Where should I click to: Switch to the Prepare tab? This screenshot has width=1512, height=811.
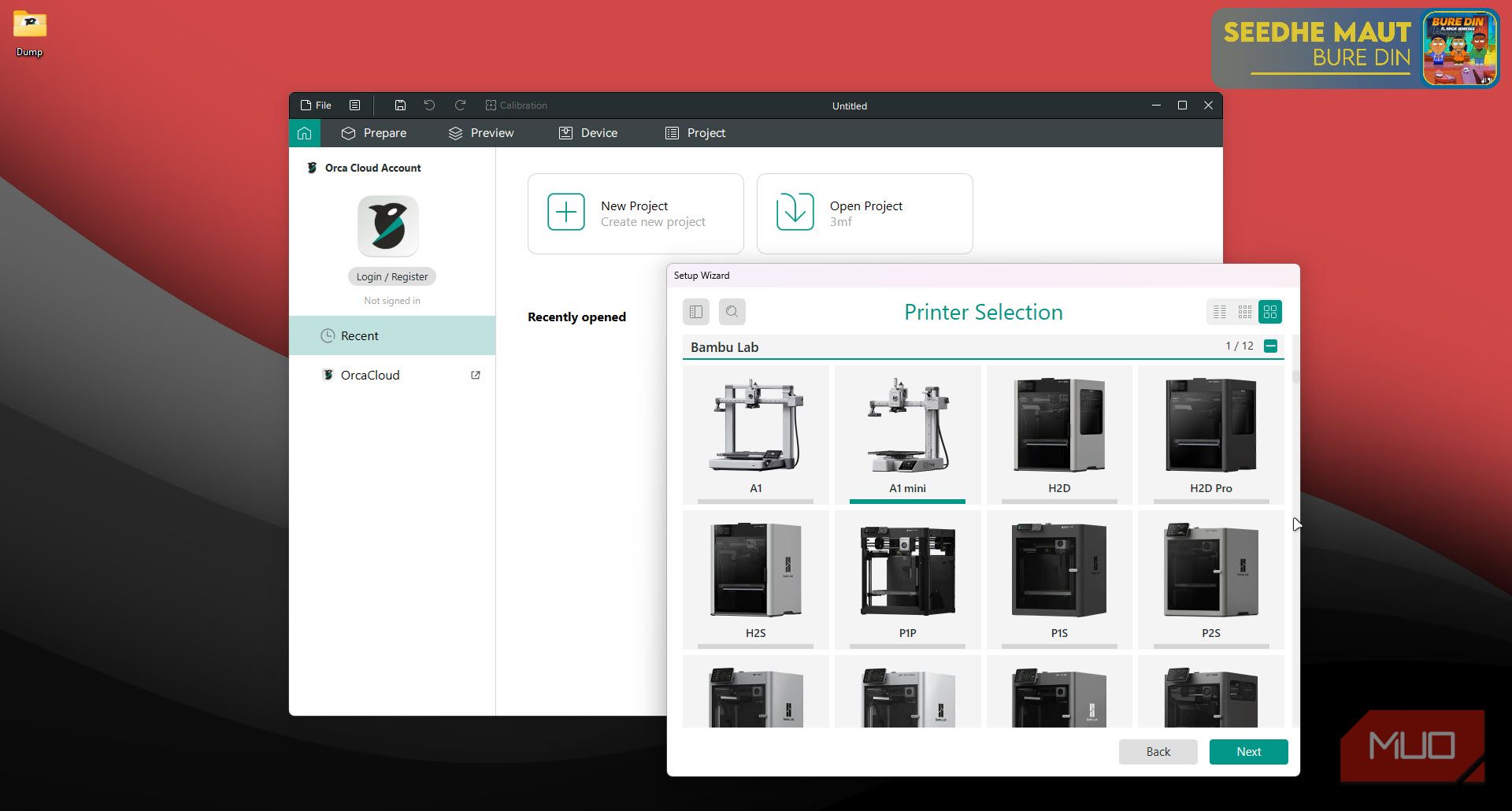pos(374,133)
